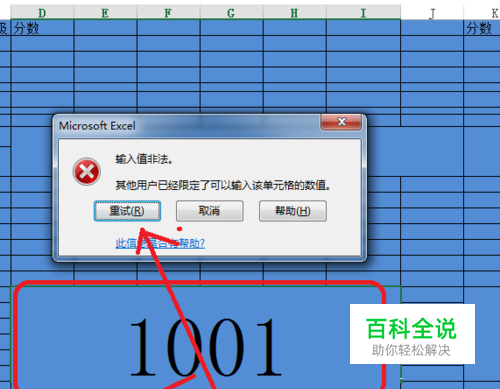
Task: Click the 取消 cancel button
Action: click(210, 211)
